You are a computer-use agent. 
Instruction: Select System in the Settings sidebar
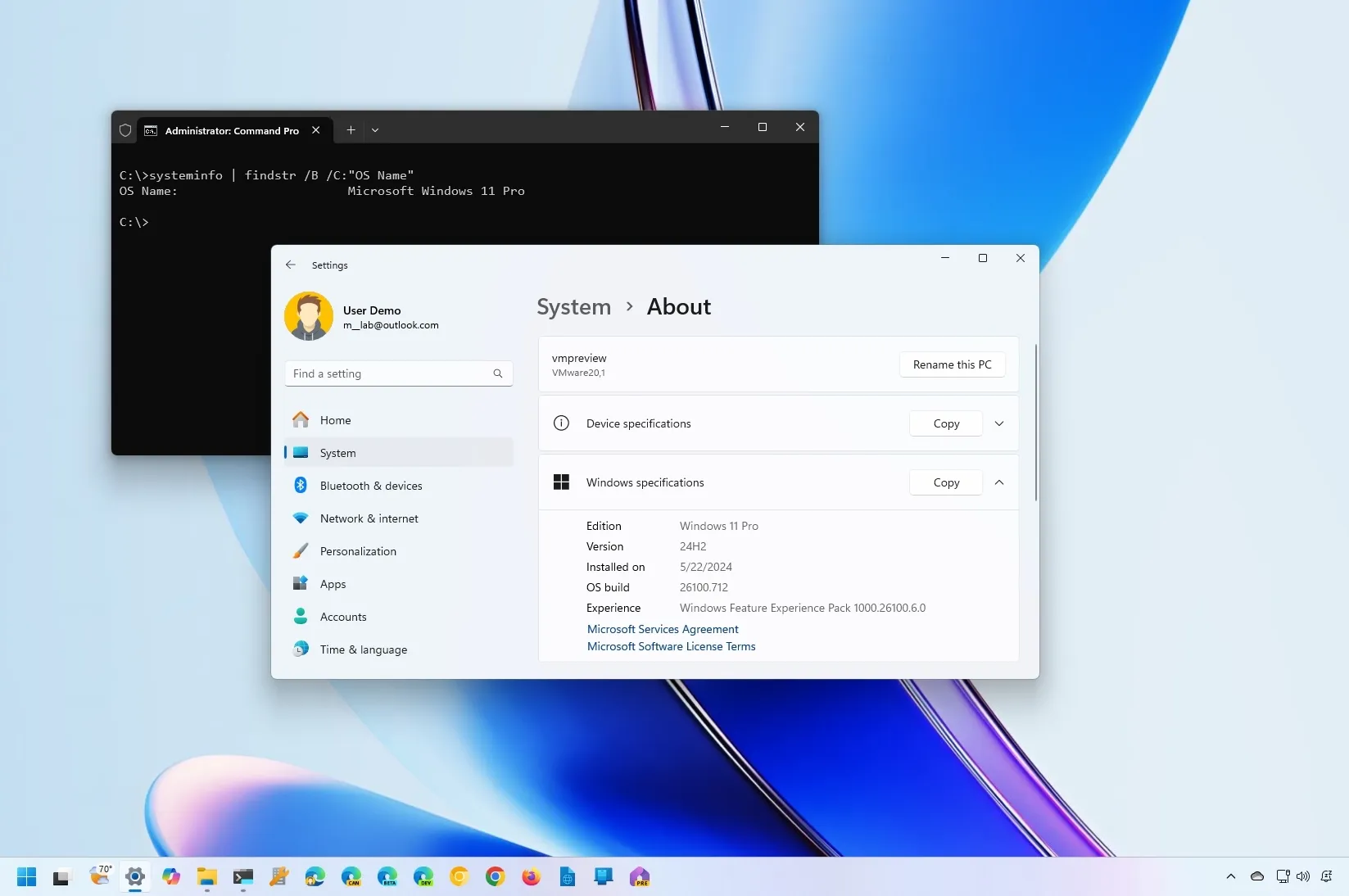tap(337, 452)
